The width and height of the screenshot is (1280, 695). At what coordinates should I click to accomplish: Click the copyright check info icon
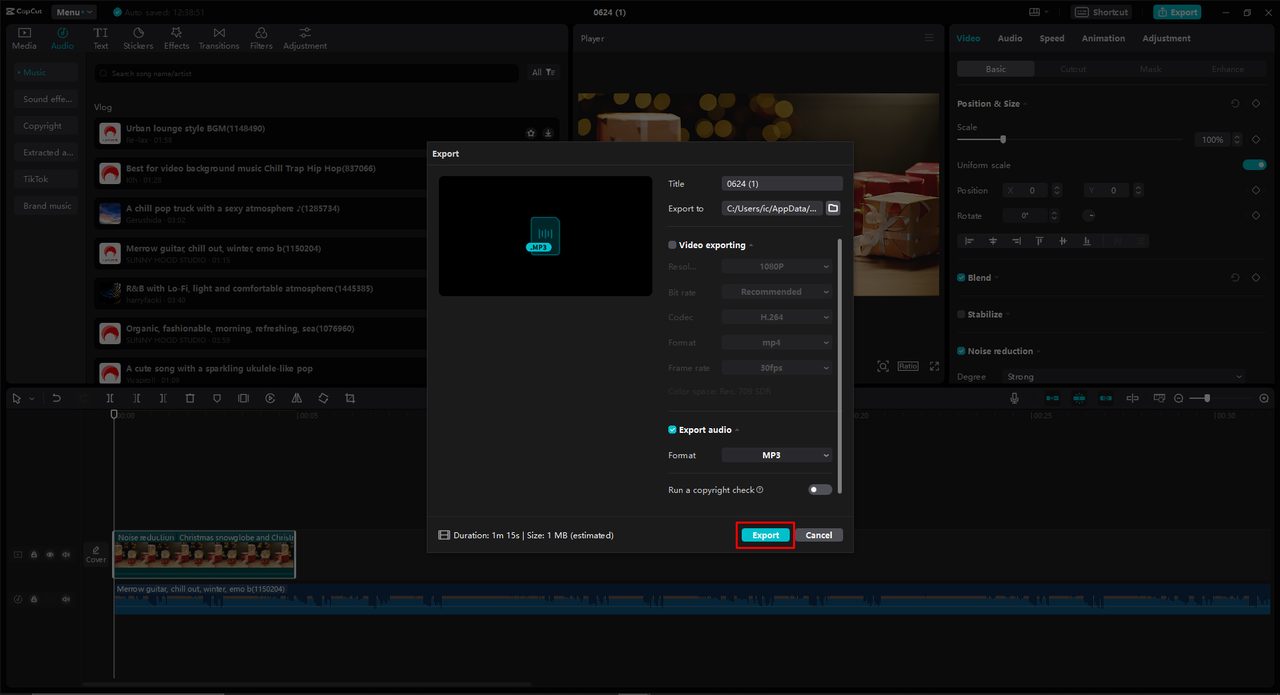(x=760, y=490)
